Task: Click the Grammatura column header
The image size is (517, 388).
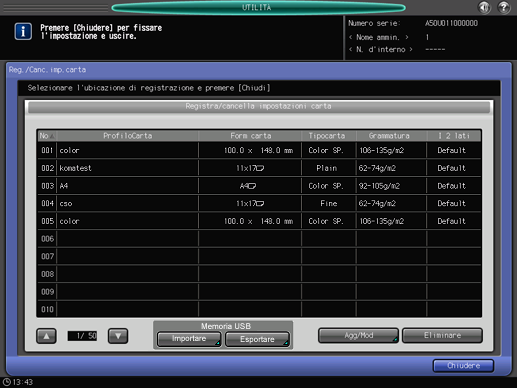Action: [392, 136]
